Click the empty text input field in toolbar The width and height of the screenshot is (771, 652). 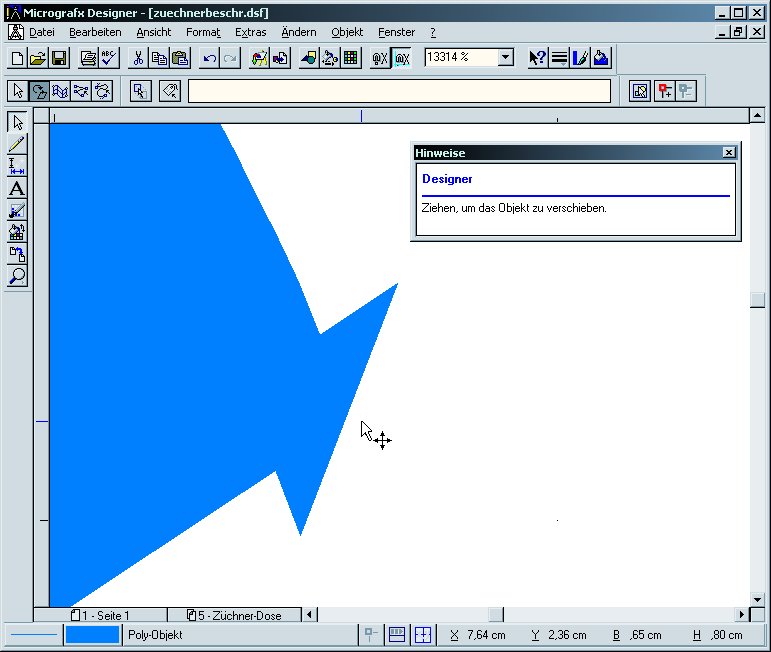coord(399,91)
